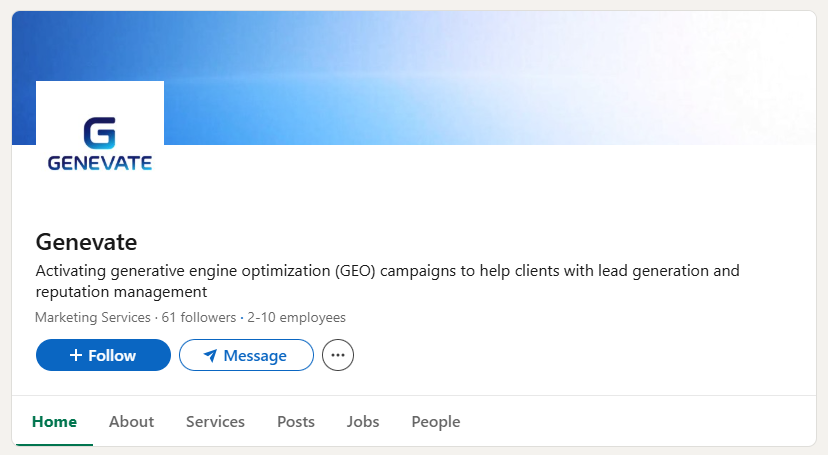This screenshot has height=455, width=828.
Task: Follow the Genevate company page
Action: click(x=103, y=355)
